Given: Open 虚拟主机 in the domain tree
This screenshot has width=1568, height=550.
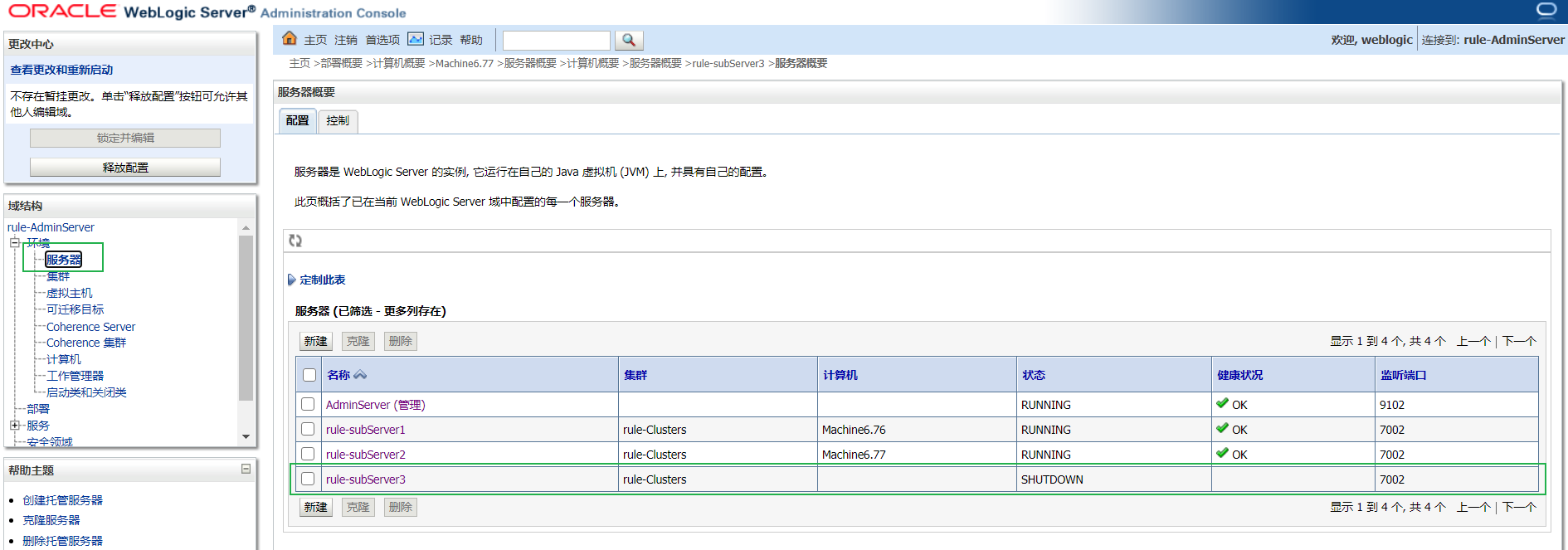Looking at the screenshot, I should pyautogui.click(x=70, y=293).
